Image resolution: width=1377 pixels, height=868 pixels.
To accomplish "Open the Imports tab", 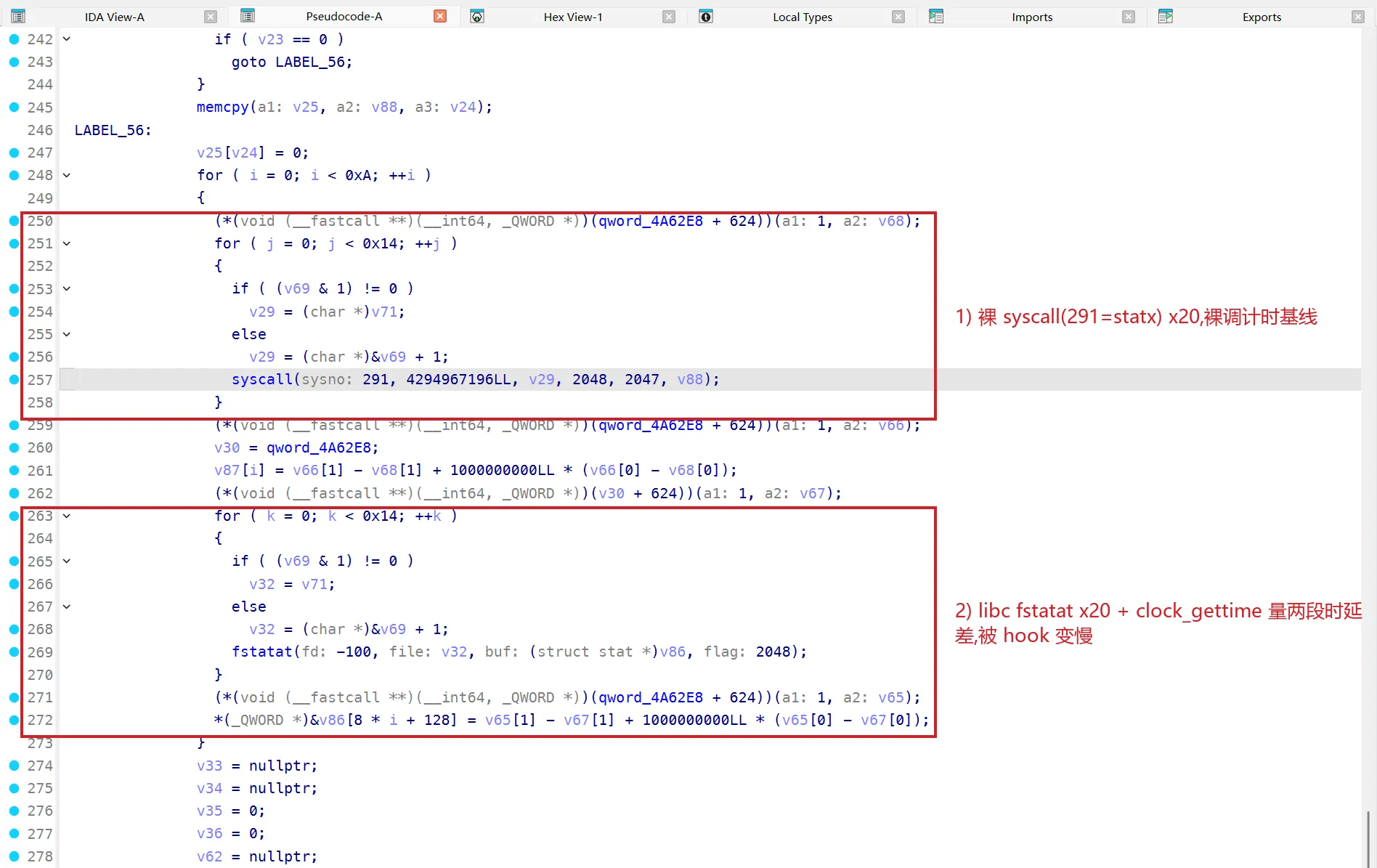I will pyautogui.click(x=1032, y=17).
